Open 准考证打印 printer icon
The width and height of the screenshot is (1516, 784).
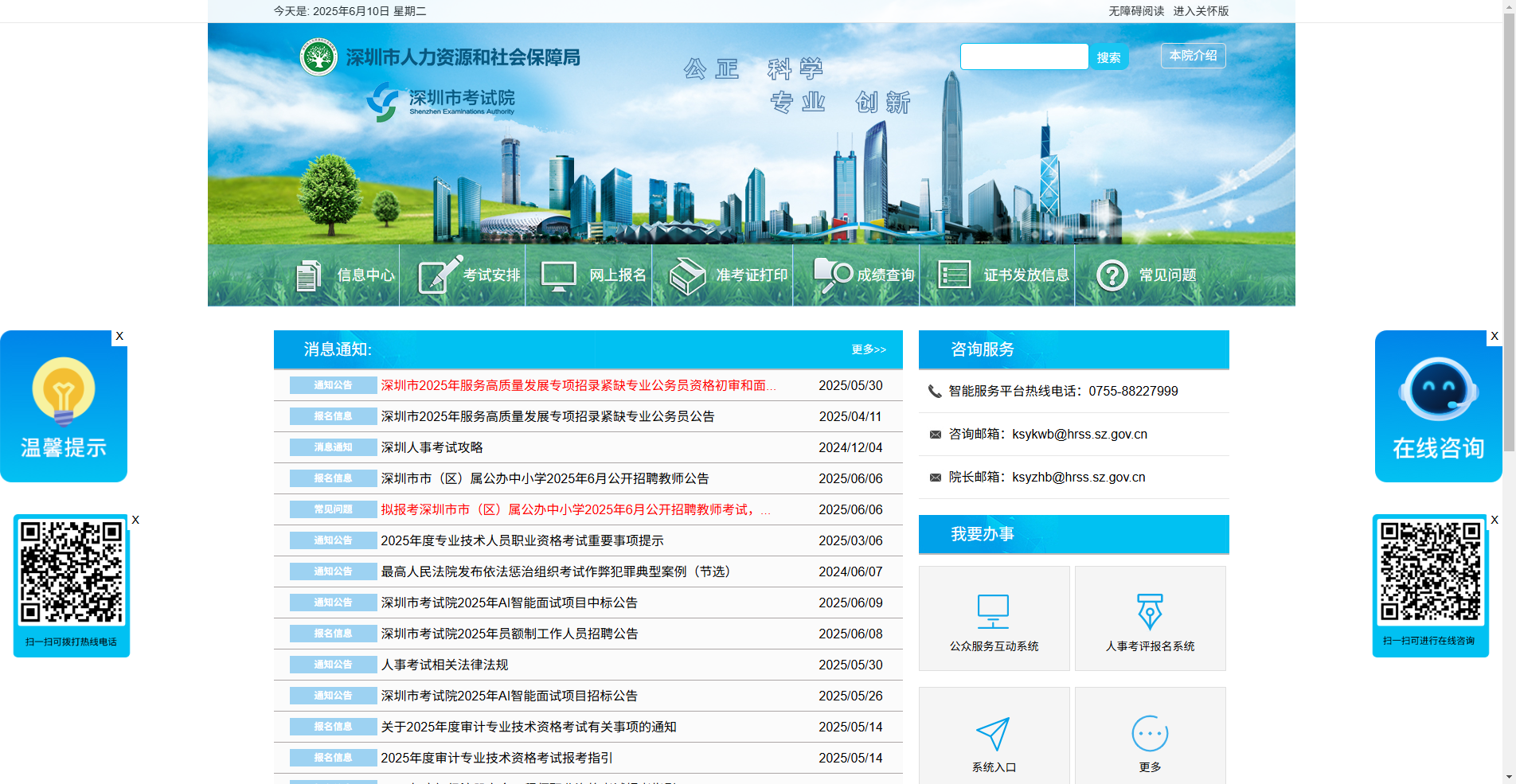[x=686, y=275]
